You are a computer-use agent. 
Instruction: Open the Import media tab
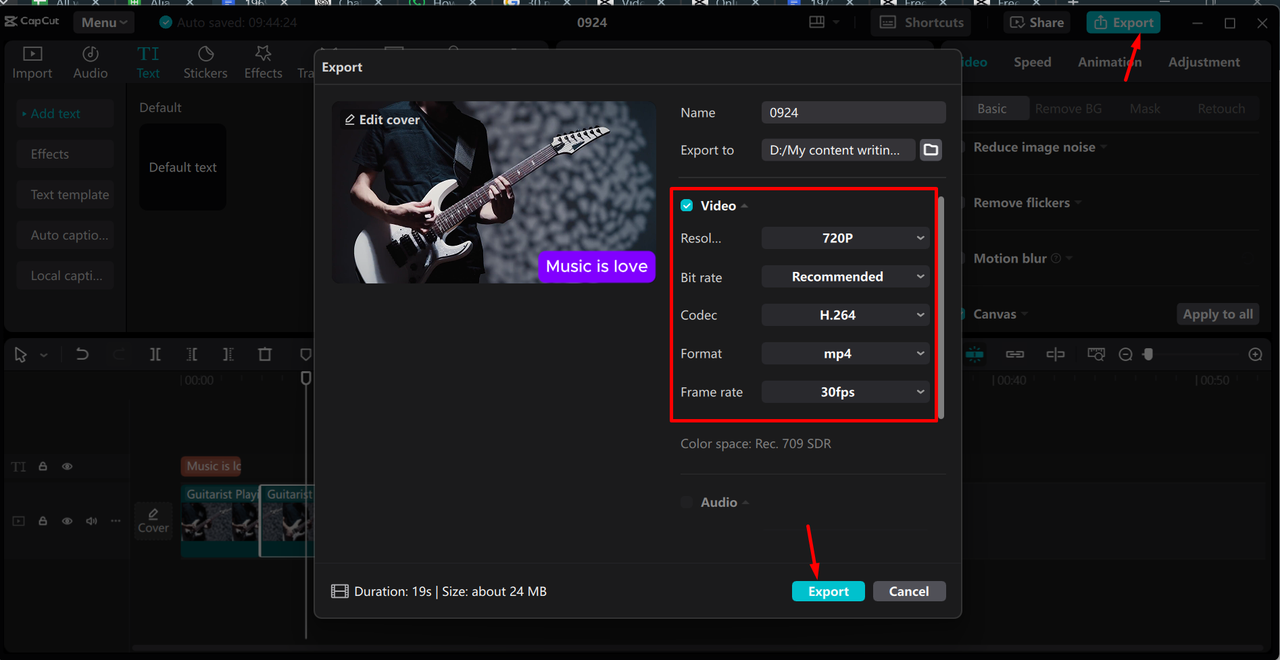click(x=32, y=62)
